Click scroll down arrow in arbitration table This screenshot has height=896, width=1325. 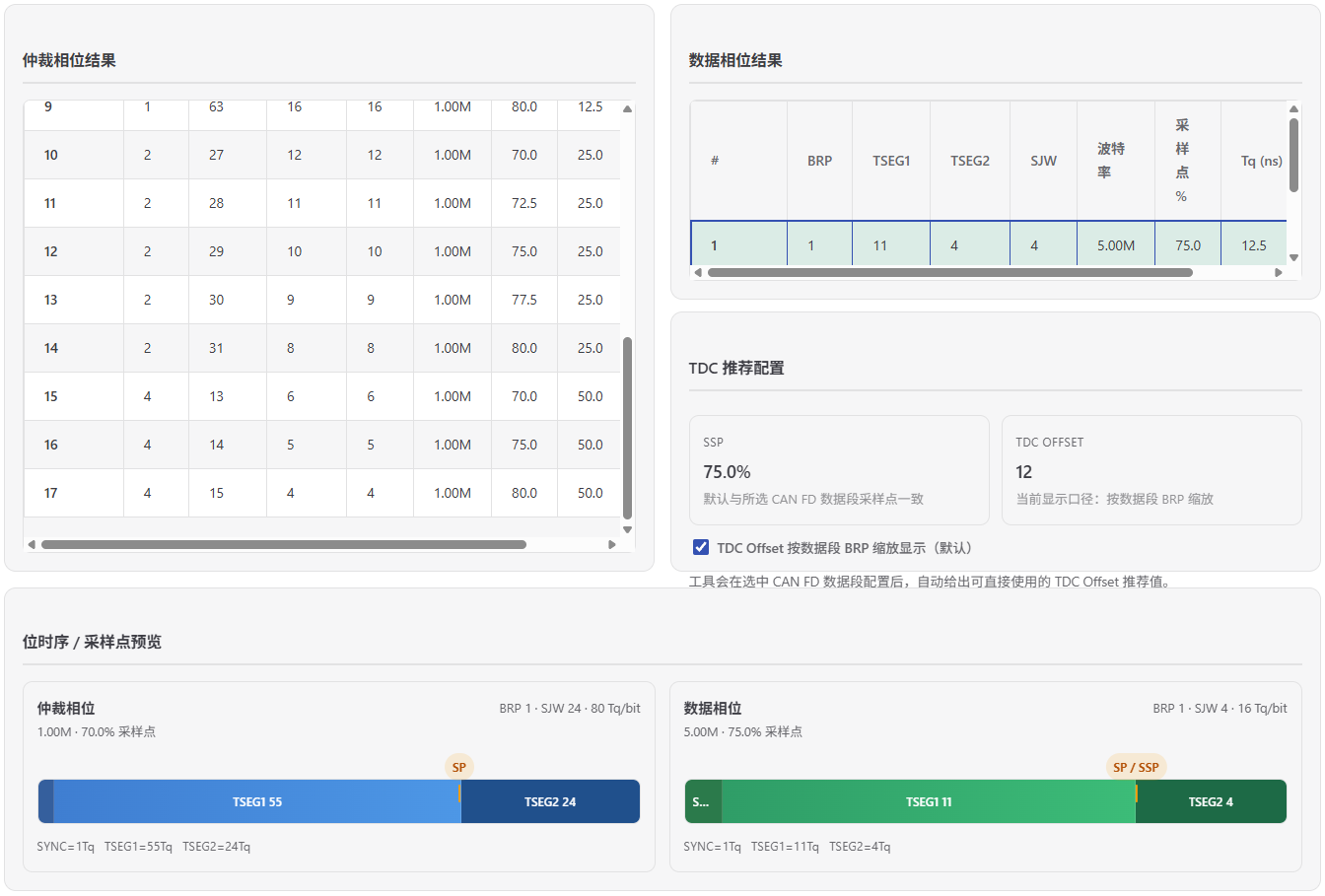tap(627, 529)
